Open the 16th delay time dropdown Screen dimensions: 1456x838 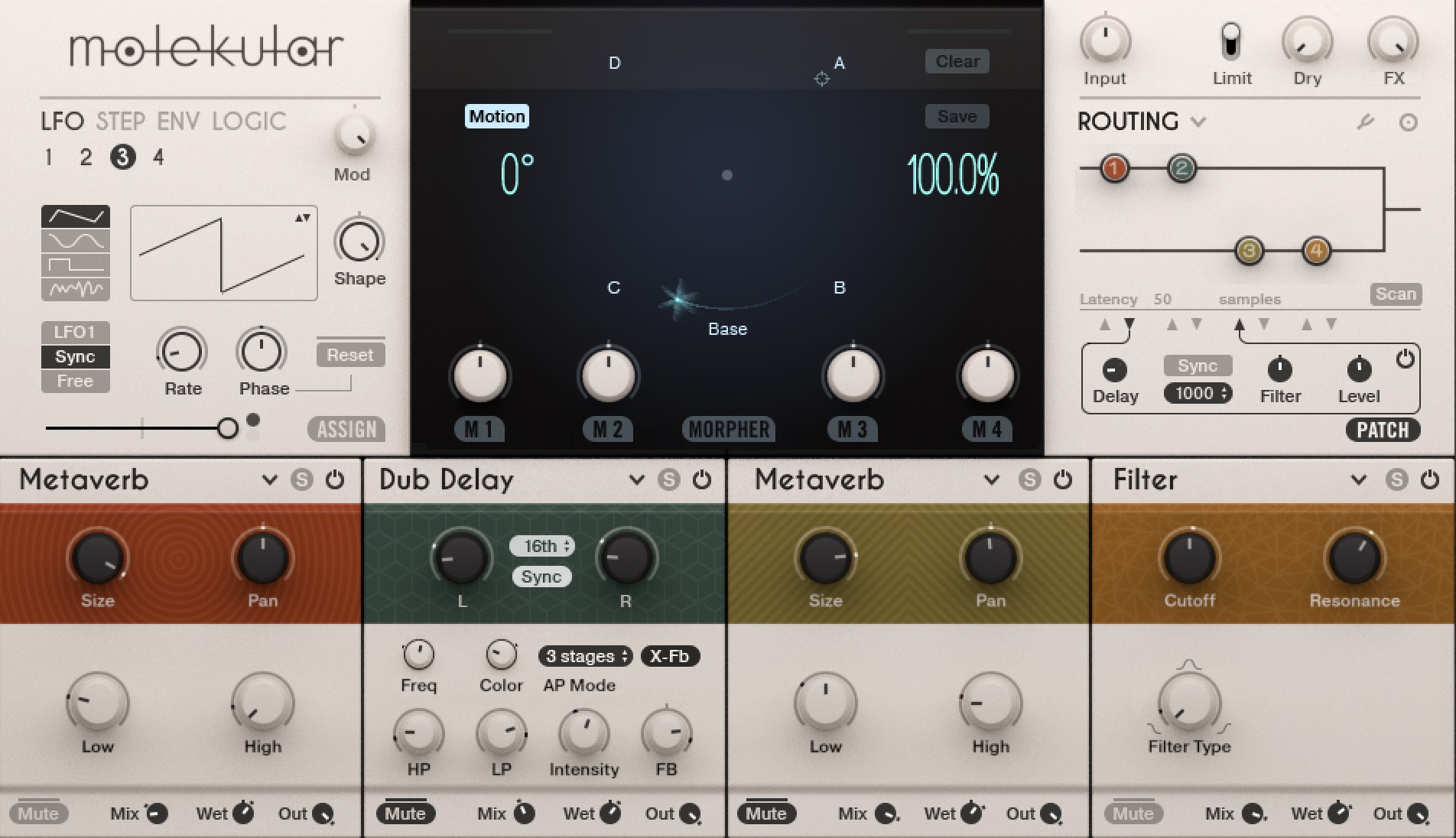click(x=542, y=546)
